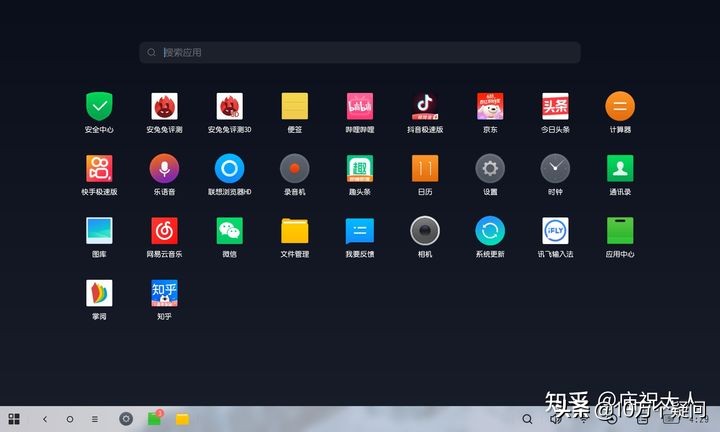Open 安兔兔评测3D app

[x=230, y=107]
